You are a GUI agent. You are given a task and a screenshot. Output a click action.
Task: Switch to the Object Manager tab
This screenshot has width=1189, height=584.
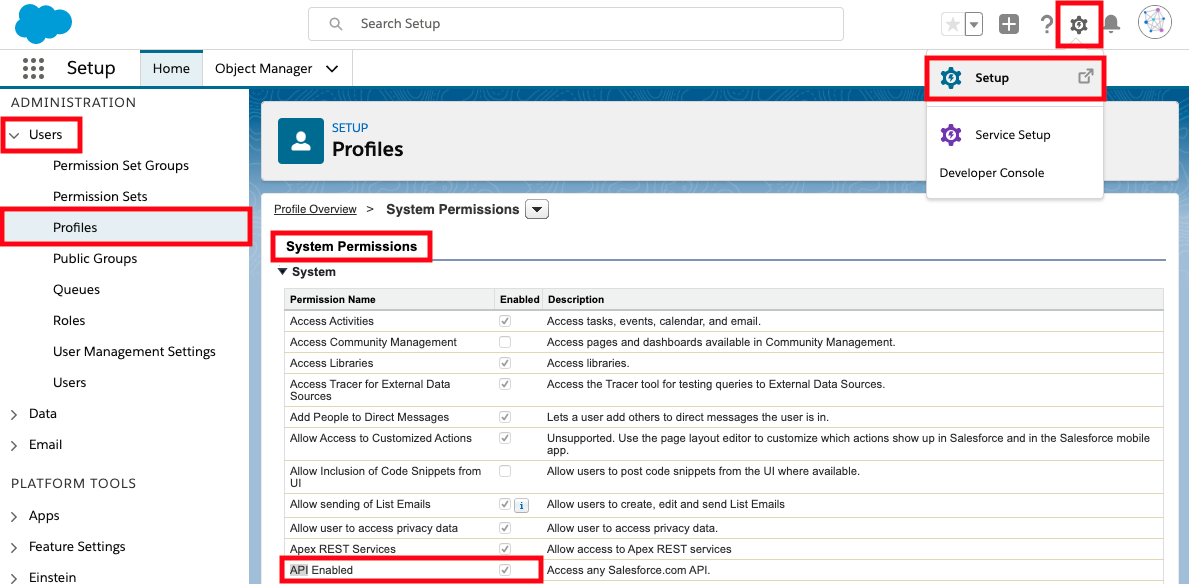pos(265,68)
